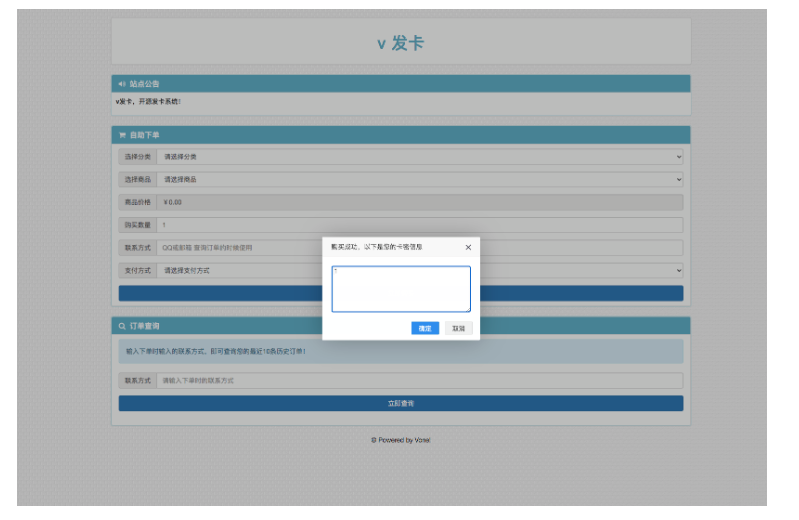This screenshot has width=799, height=520.
Task: Click the speaker icon beside 站点公告
Action: coord(122,84)
